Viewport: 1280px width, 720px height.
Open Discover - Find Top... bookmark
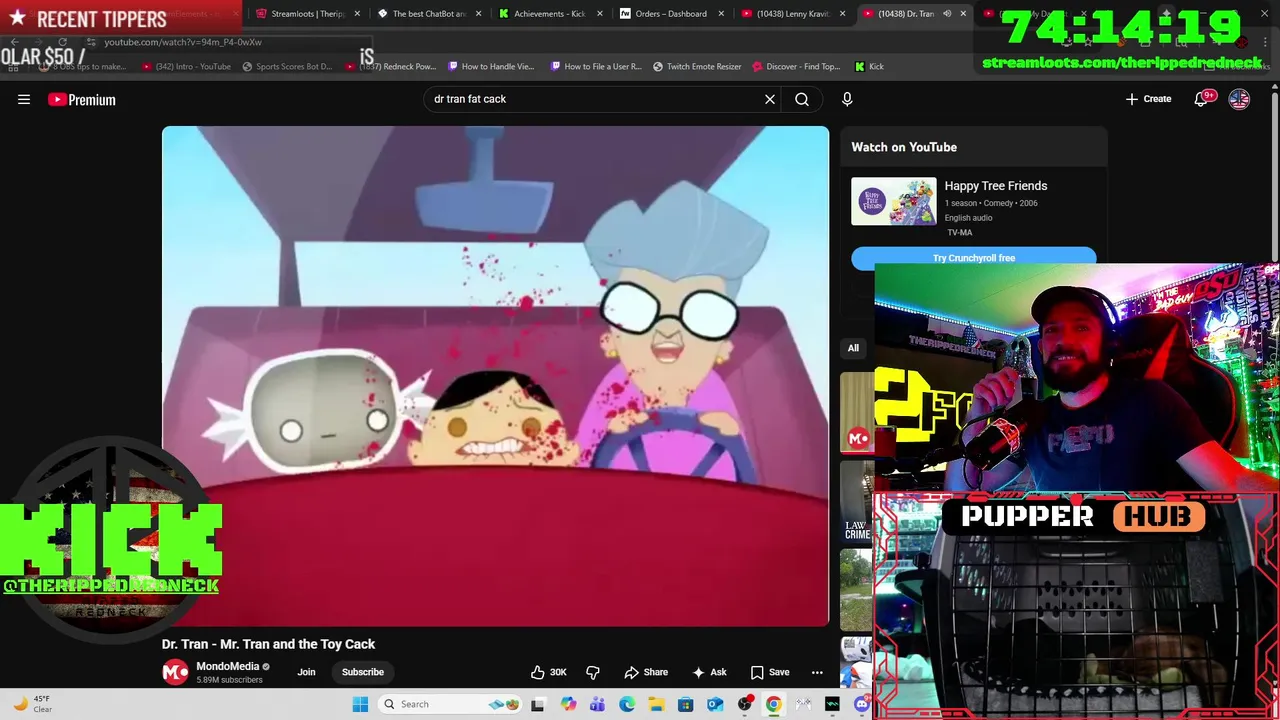click(796, 66)
